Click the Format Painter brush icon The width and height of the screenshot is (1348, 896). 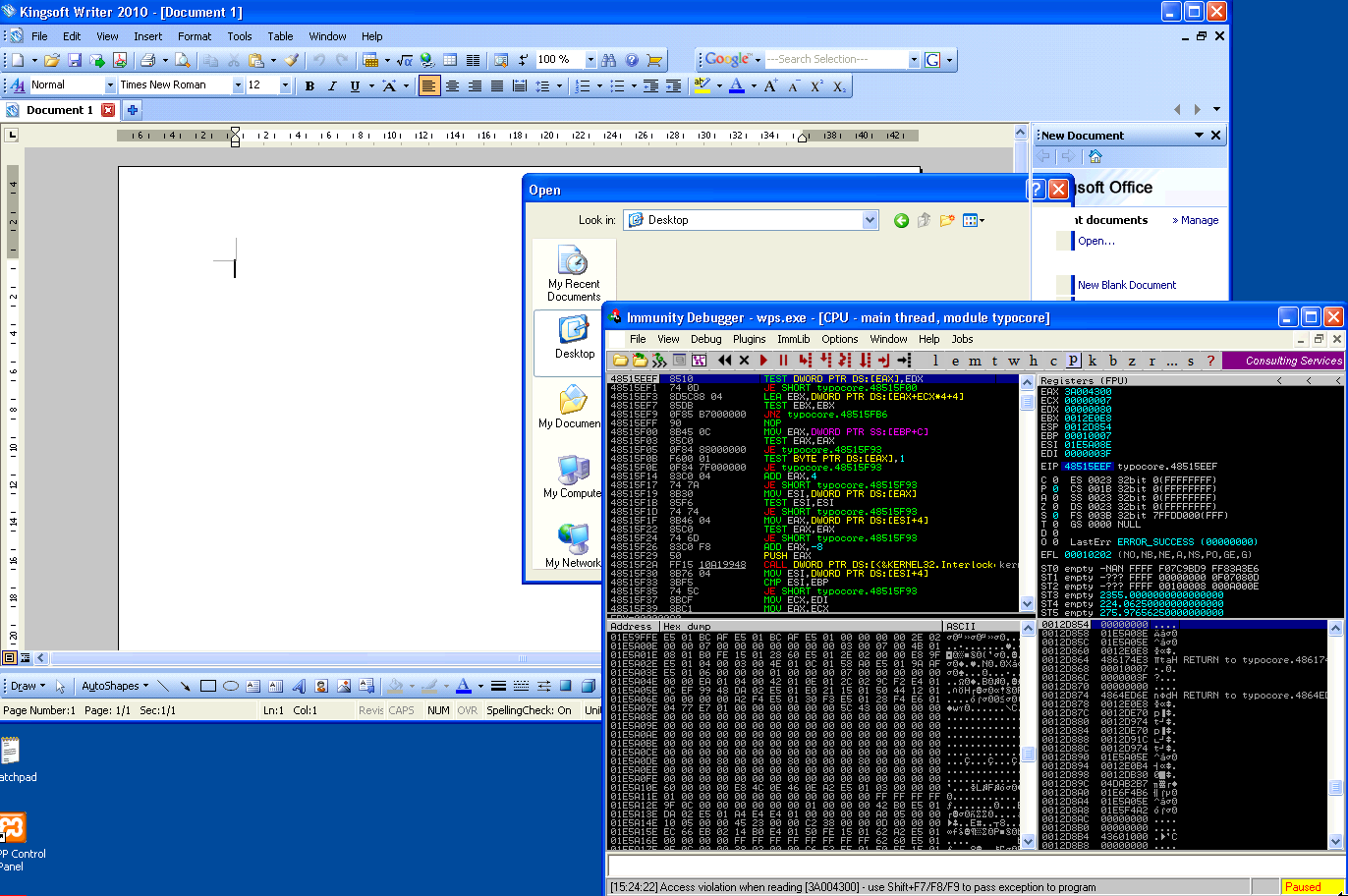pyautogui.click(x=292, y=60)
